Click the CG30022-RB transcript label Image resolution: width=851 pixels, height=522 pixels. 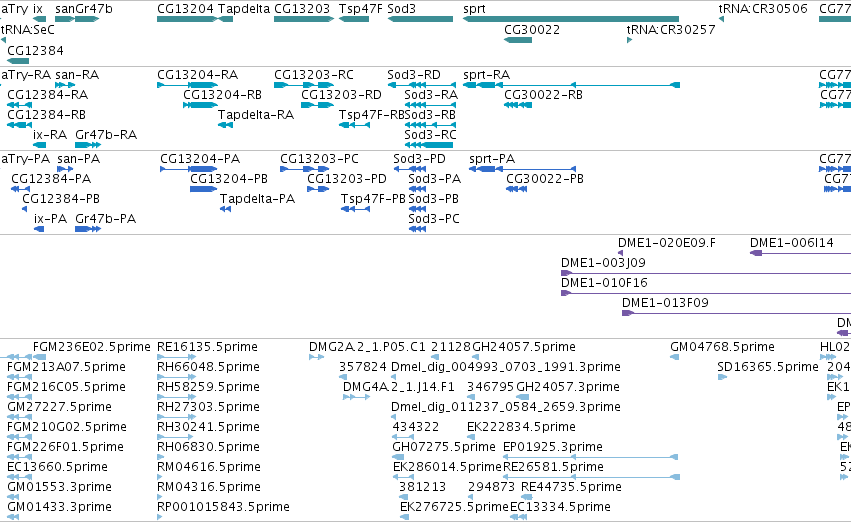pyautogui.click(x=543, y=95)
